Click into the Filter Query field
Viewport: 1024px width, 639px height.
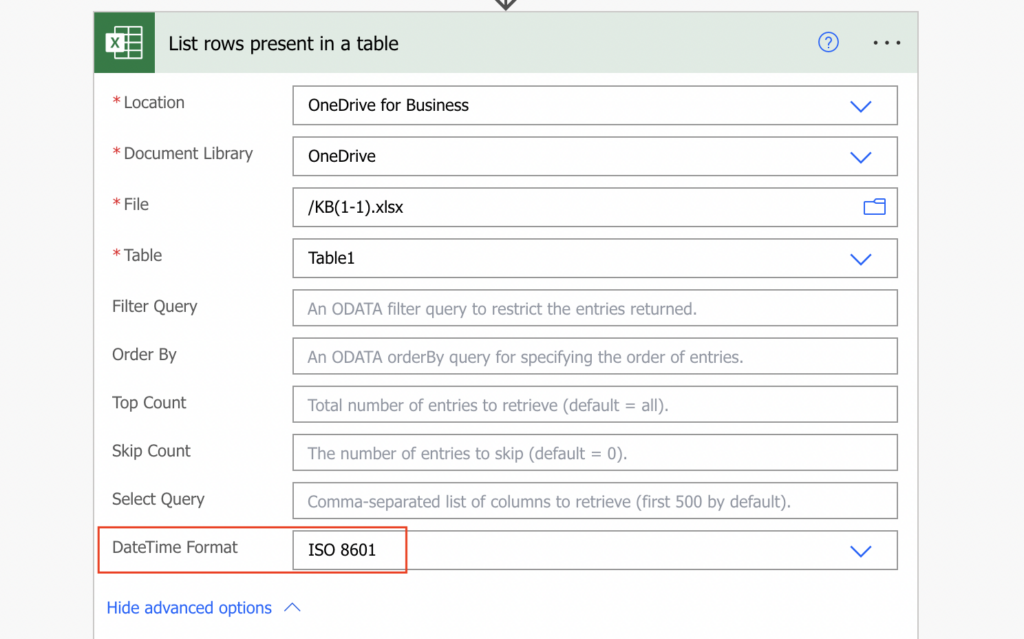(595, 308)
